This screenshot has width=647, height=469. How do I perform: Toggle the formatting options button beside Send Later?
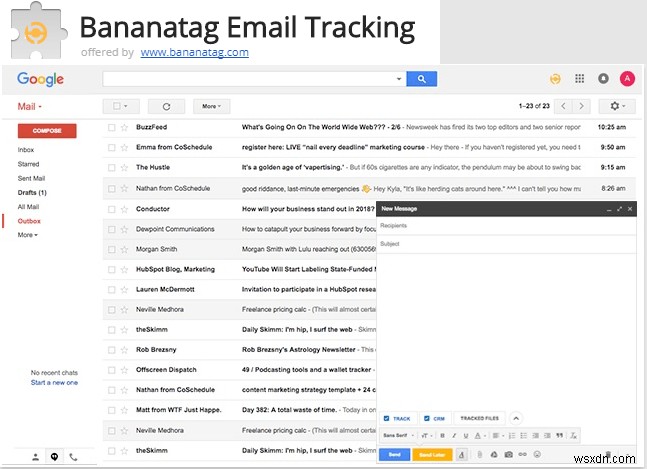click(462, 455)
